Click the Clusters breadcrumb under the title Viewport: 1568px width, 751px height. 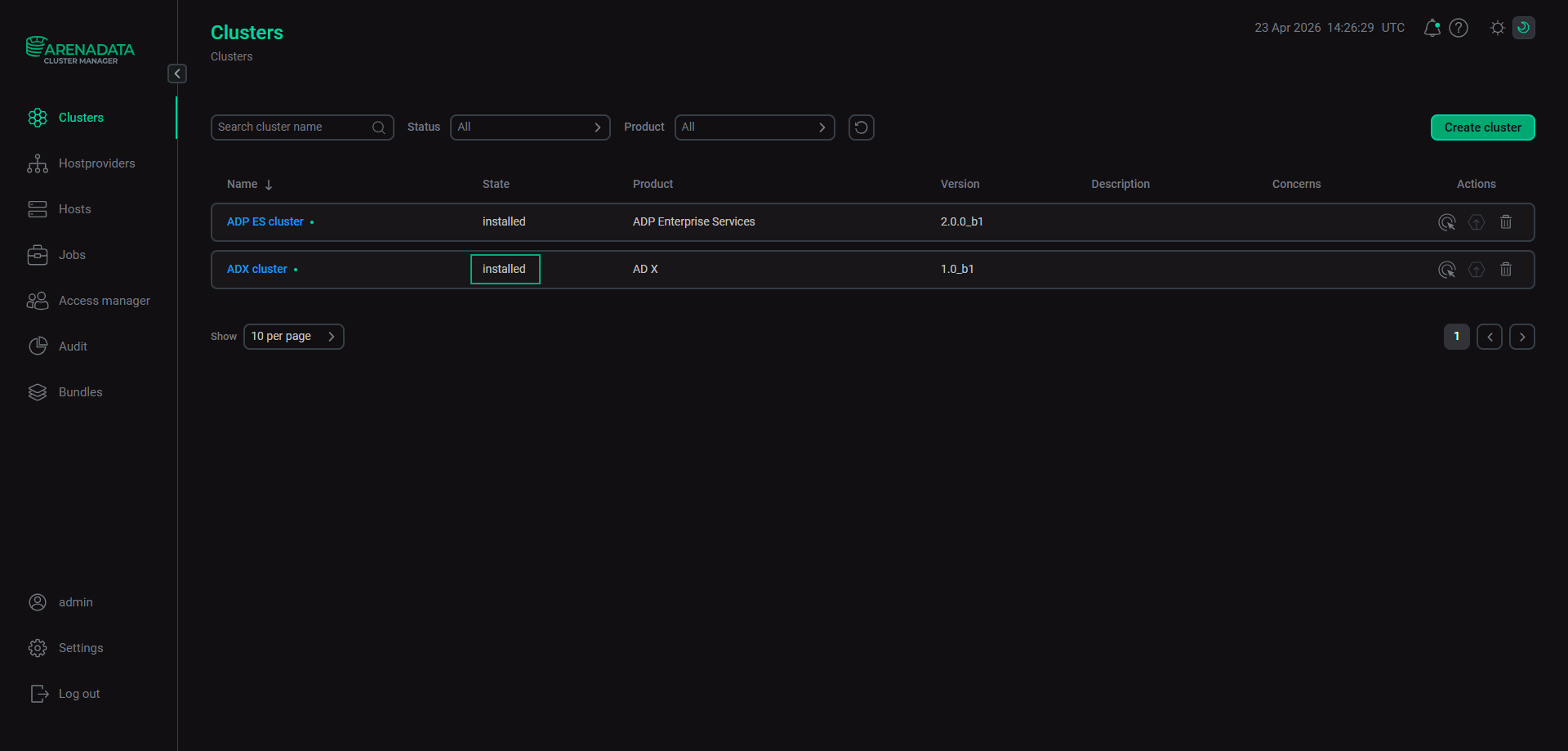pos(232,57)
